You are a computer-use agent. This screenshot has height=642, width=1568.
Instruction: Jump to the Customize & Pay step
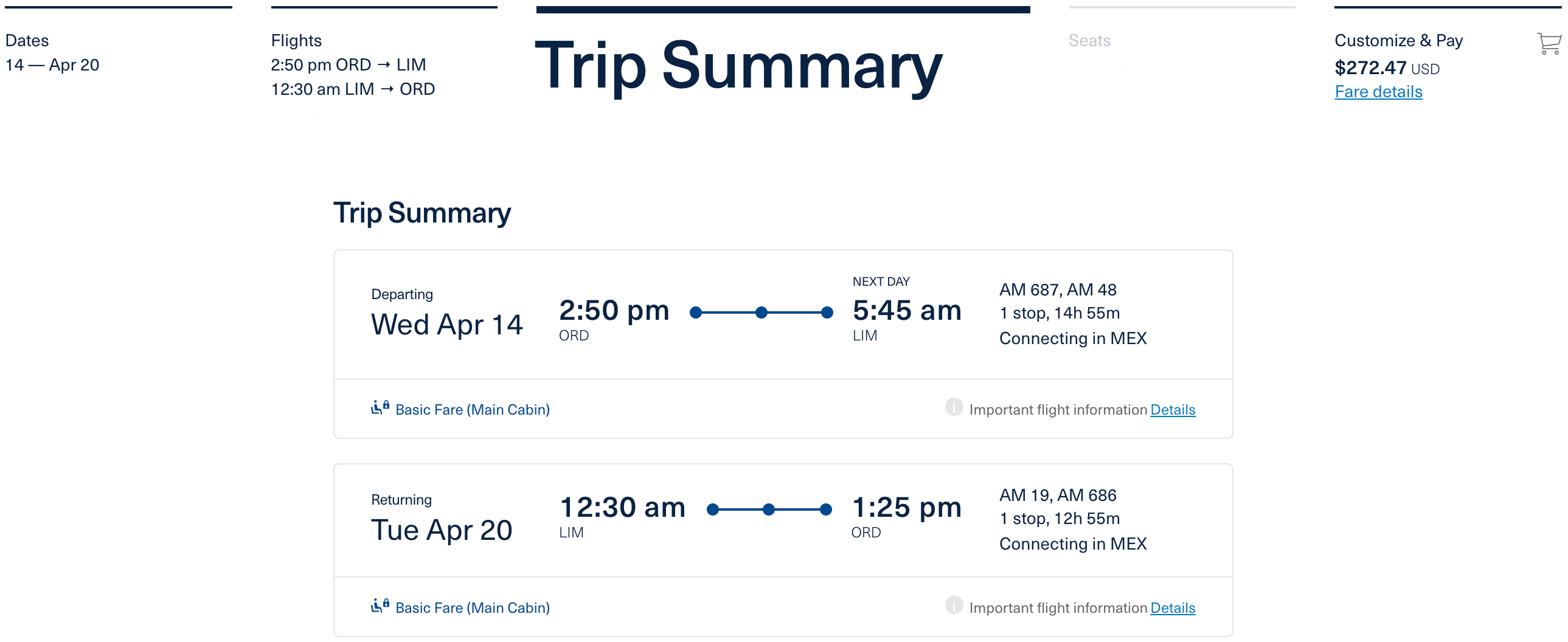pos(1398,41)
